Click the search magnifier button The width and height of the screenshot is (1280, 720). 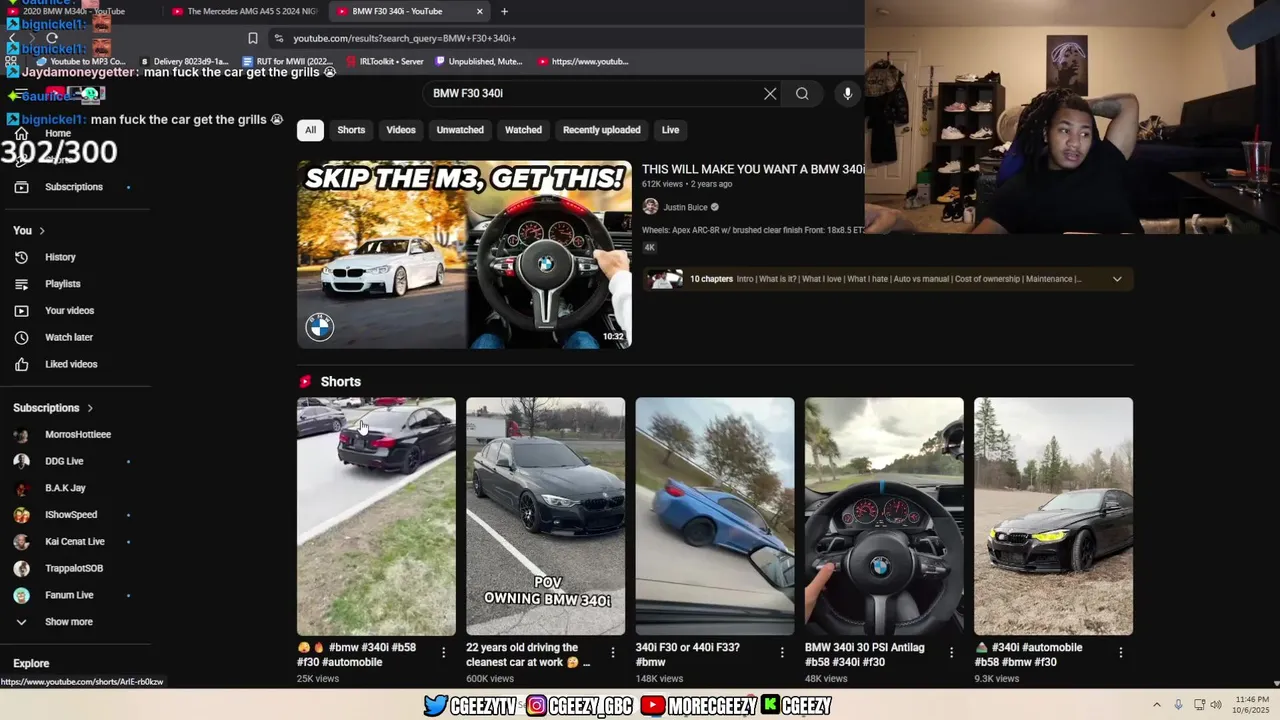pos(802,93)
